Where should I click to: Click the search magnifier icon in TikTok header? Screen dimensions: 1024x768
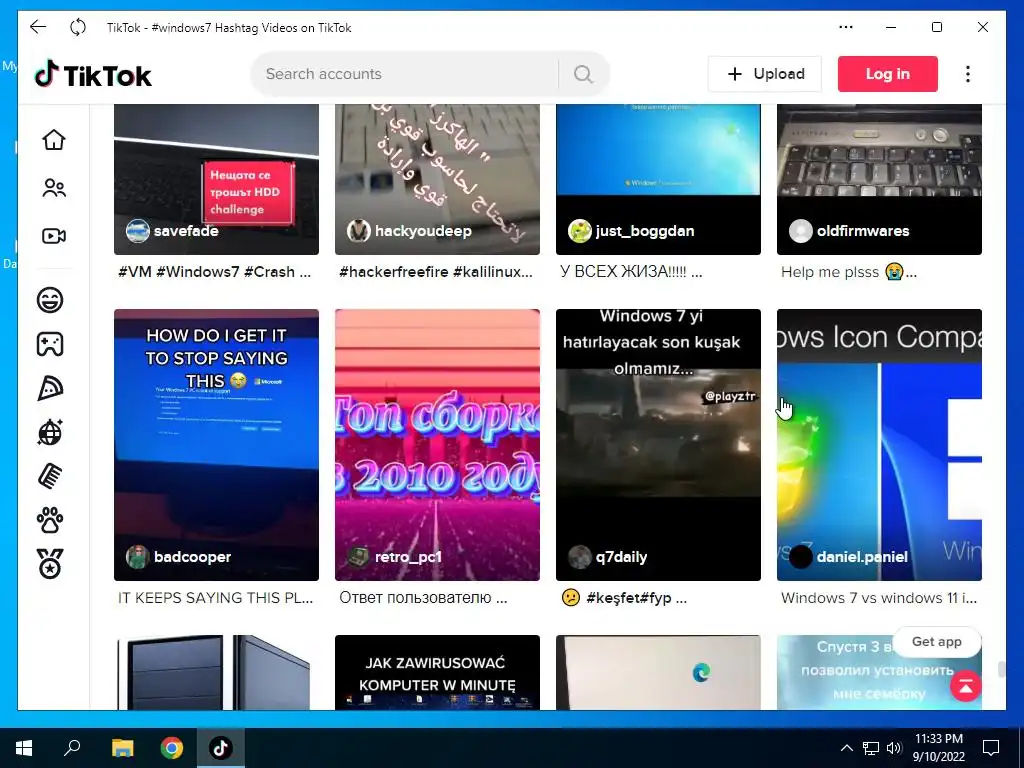tap(583, 74)
